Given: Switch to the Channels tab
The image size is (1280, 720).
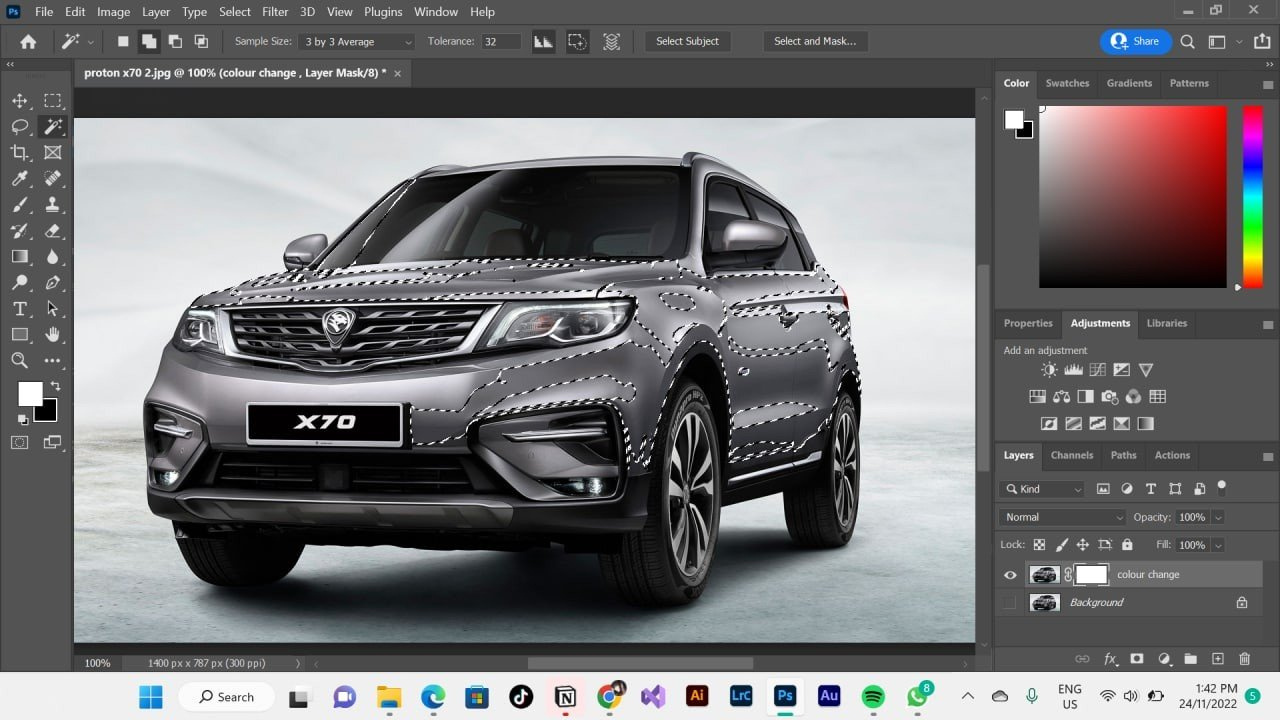Looking at the screenshot, I should tap(1071, 455).
